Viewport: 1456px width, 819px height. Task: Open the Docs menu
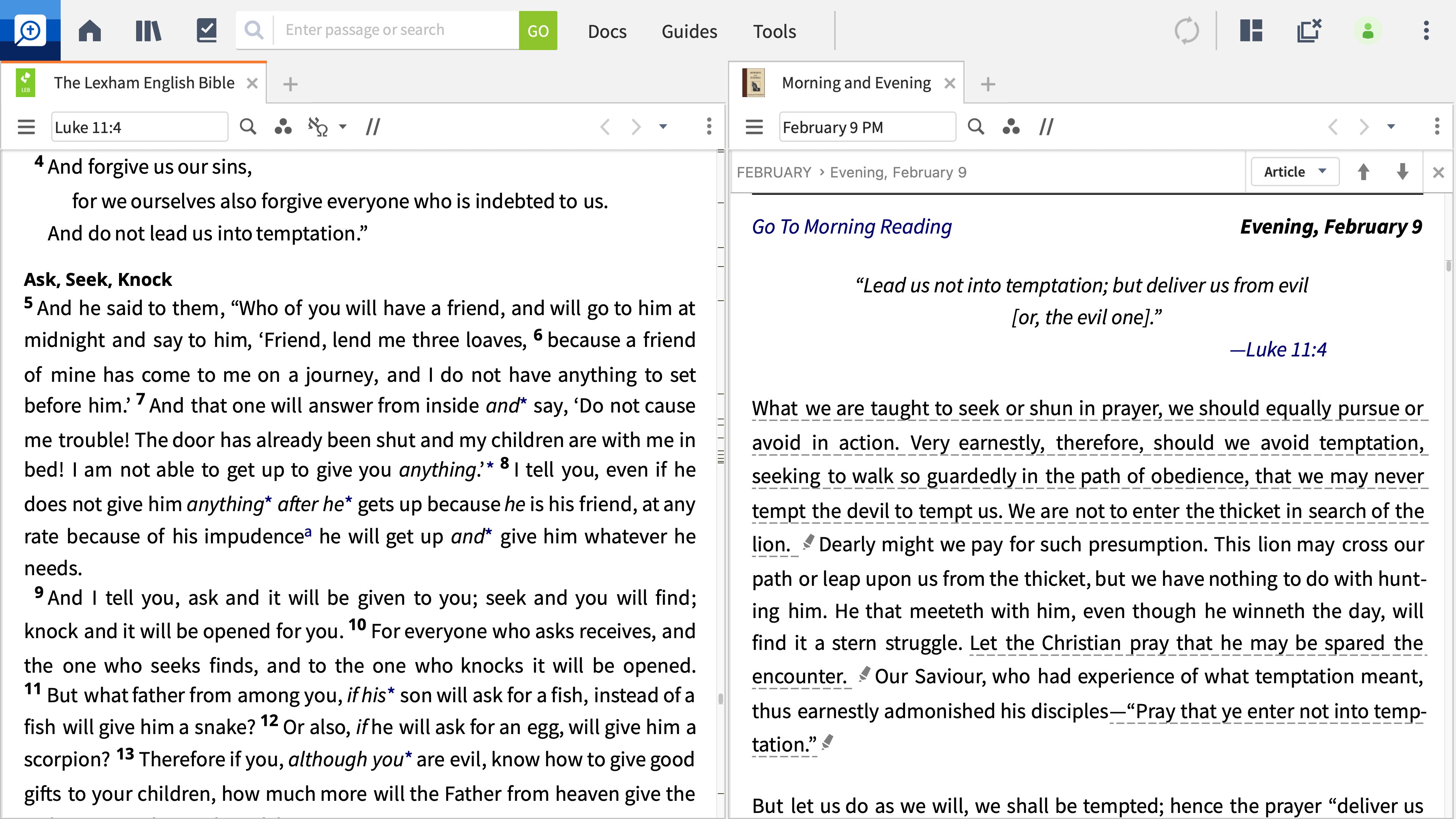click(x=607, y=31)
